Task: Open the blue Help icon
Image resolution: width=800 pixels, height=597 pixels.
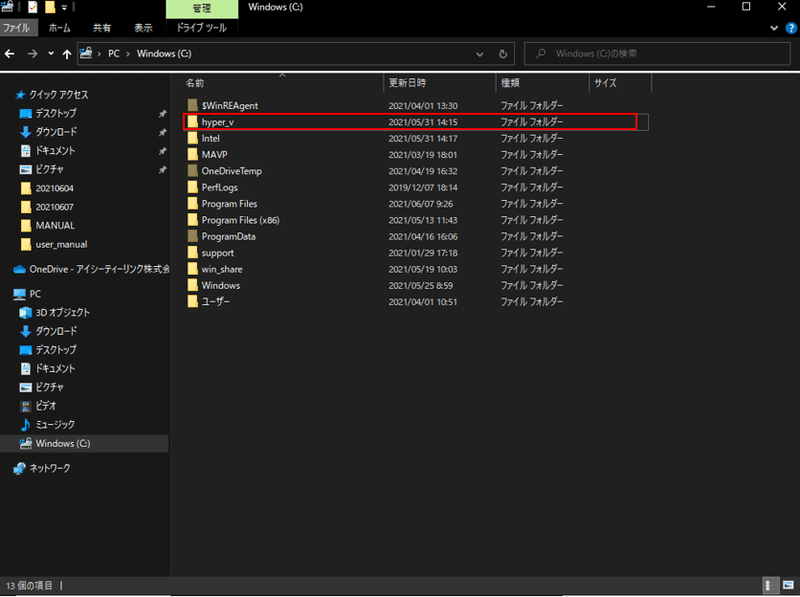Action: (791, 28)
